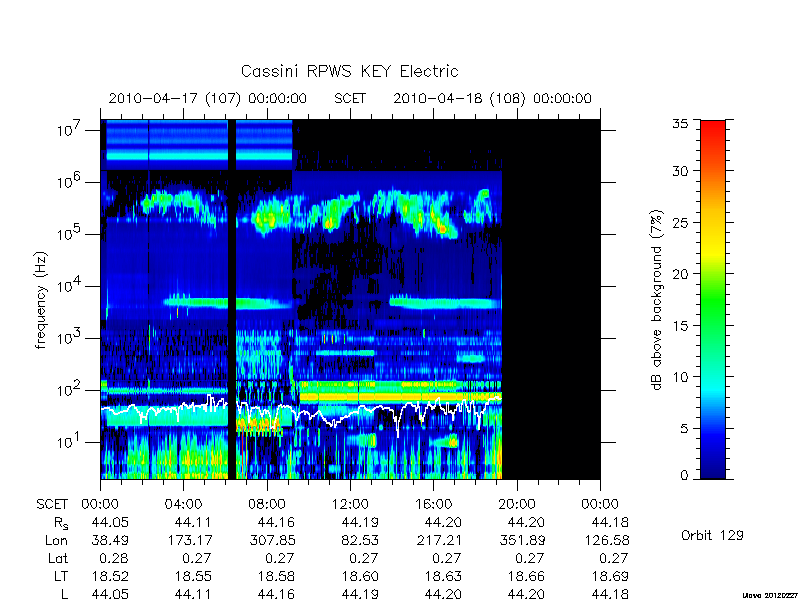Click the y-axis label '10⁷'
Viewport: 800px width, 600px height.
pos(70,129)
